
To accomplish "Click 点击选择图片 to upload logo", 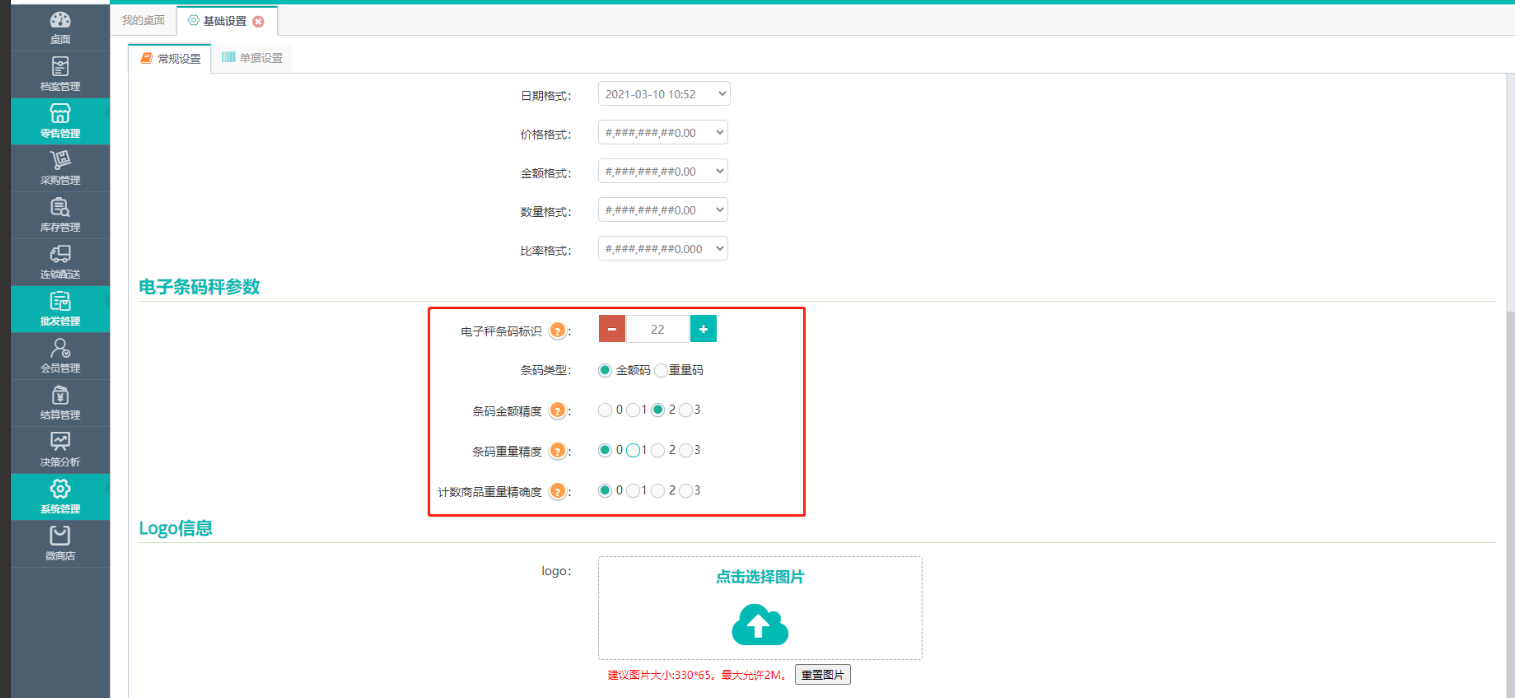I will [760, 577].
